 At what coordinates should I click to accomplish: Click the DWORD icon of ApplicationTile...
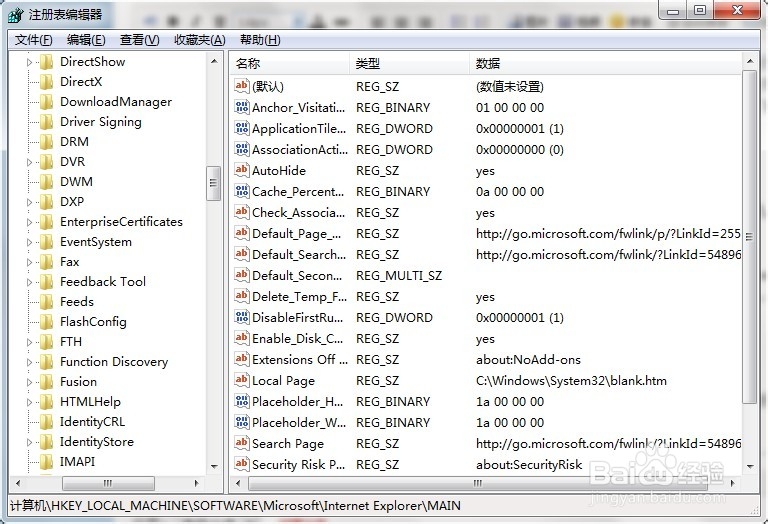pos(242,128)
